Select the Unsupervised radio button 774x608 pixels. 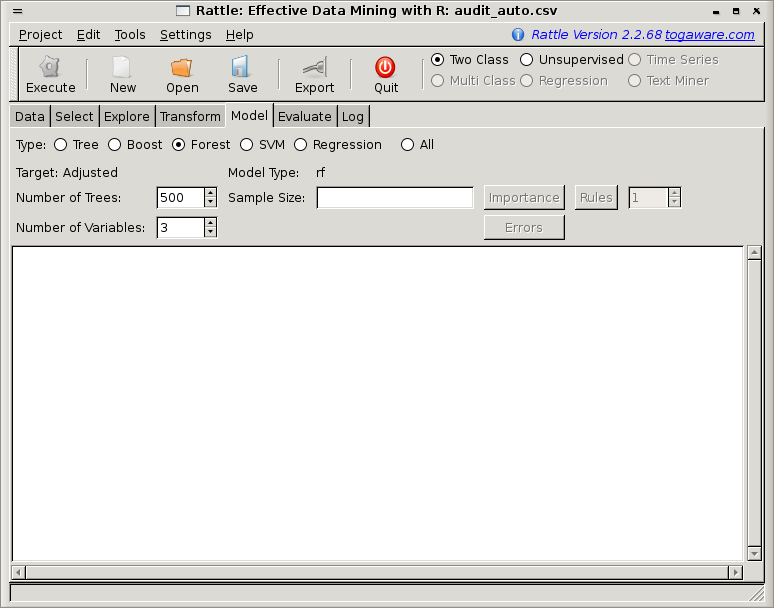[526, 60]
